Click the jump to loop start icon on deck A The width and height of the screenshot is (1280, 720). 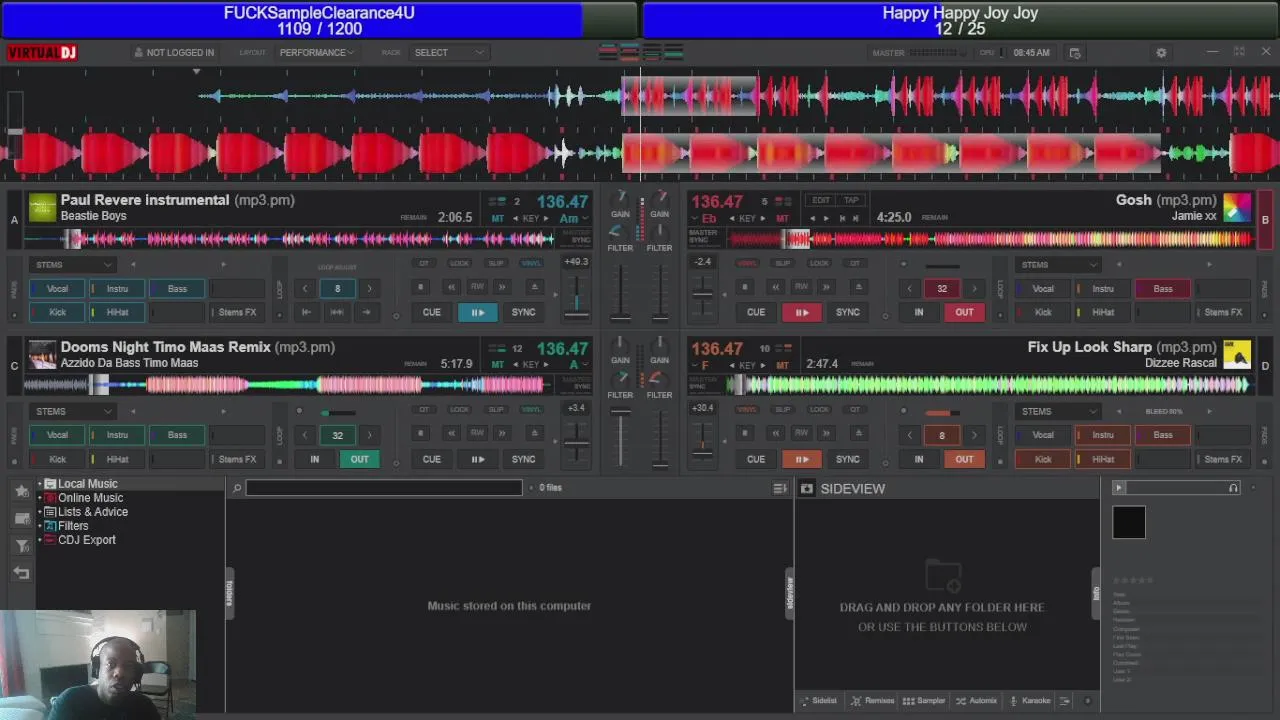306,312
